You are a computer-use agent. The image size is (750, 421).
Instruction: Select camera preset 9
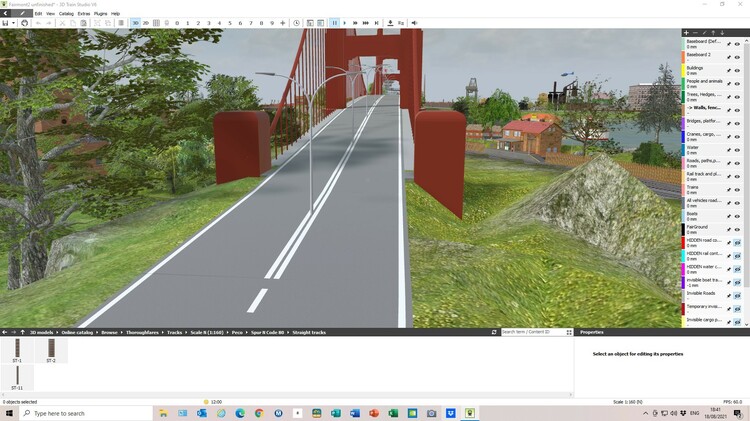point(272,23)
